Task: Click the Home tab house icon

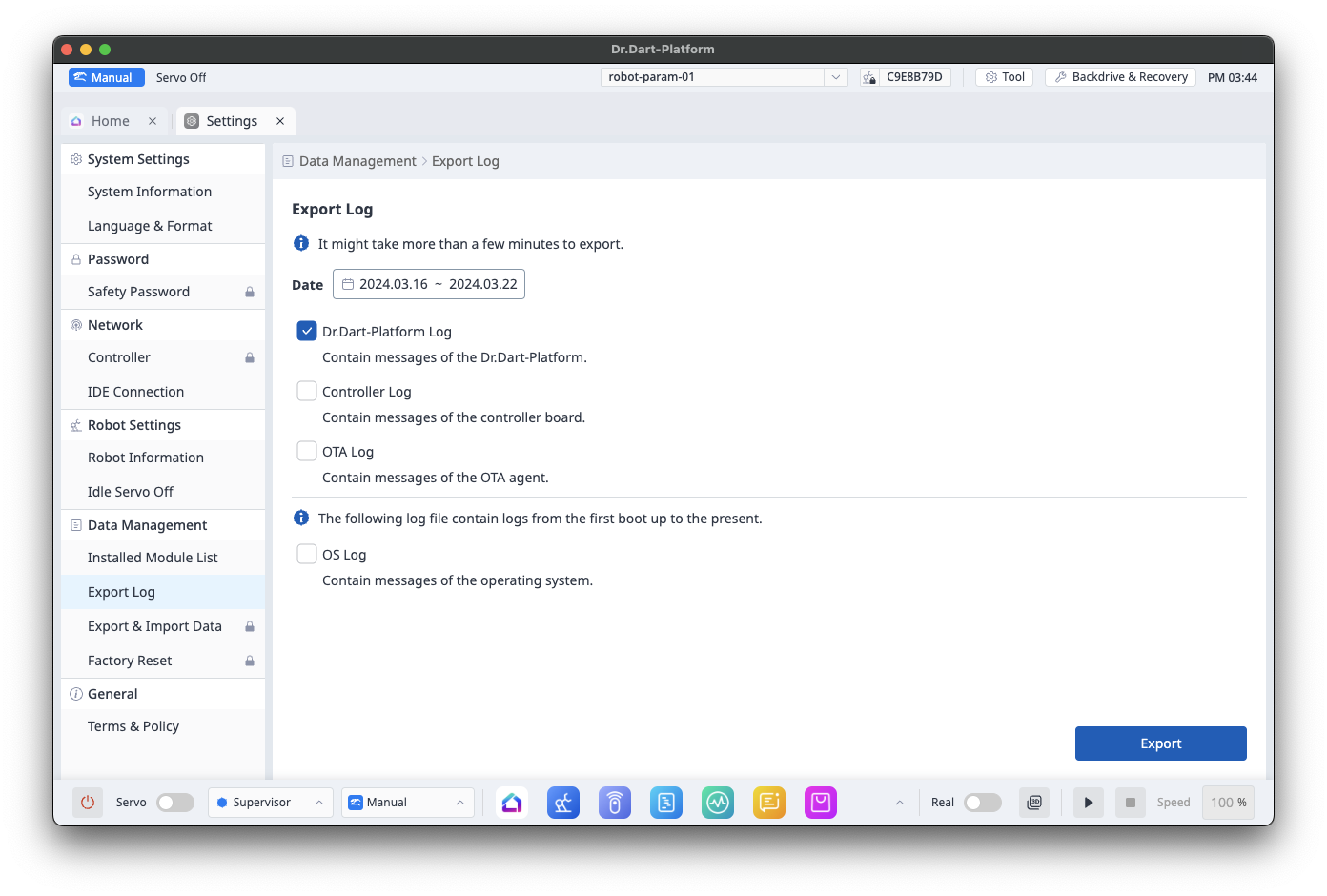Action: click(x=76, y=121)
